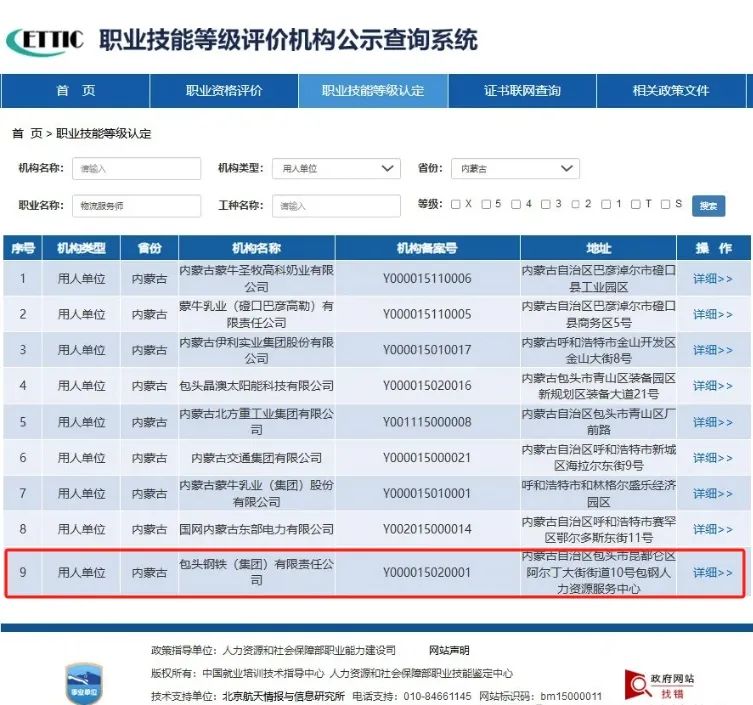
Task: Click the 机构类型 column header
Action: click(81, 248)
